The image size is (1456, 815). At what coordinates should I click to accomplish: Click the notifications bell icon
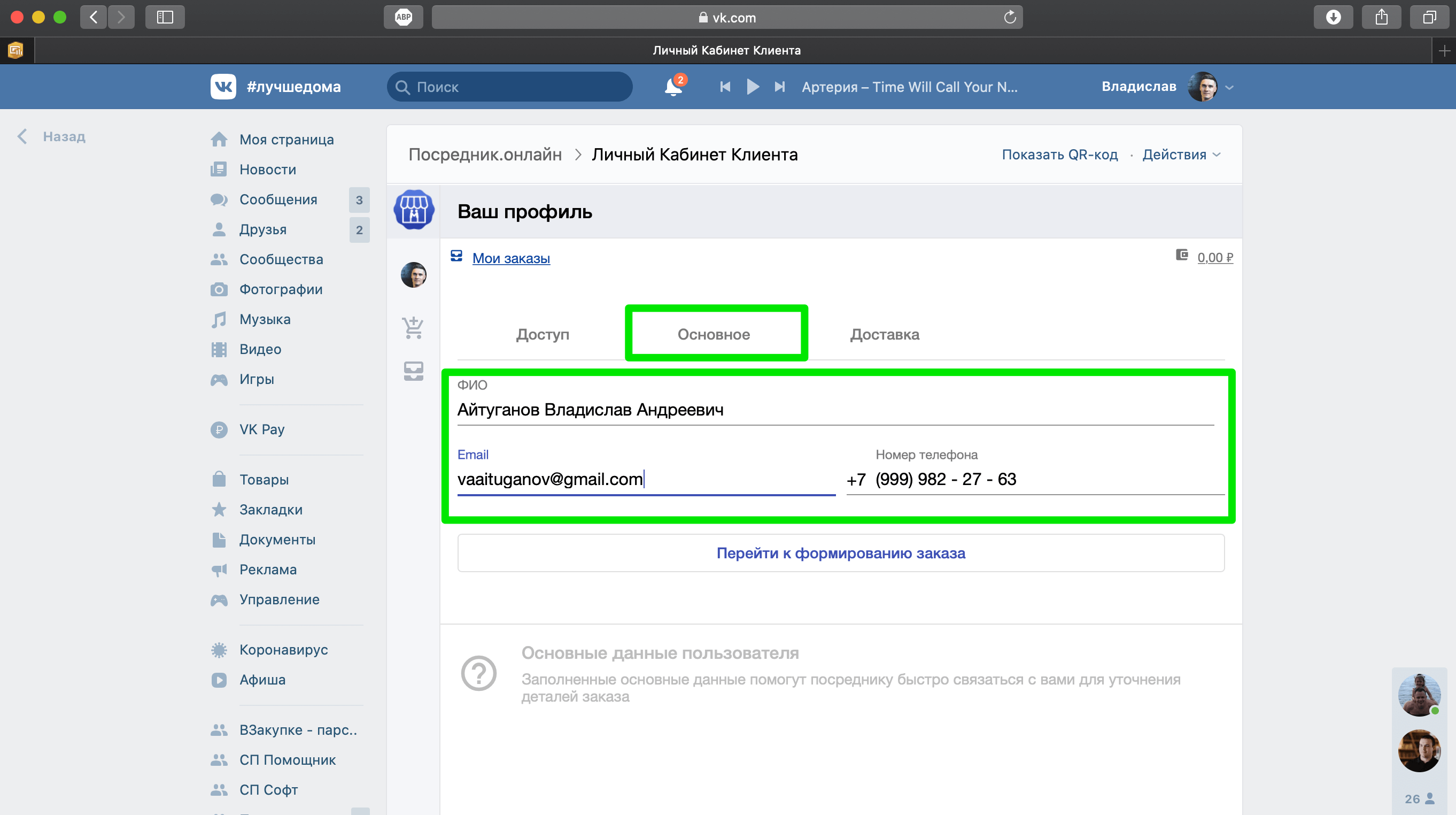tap(672, 87)
